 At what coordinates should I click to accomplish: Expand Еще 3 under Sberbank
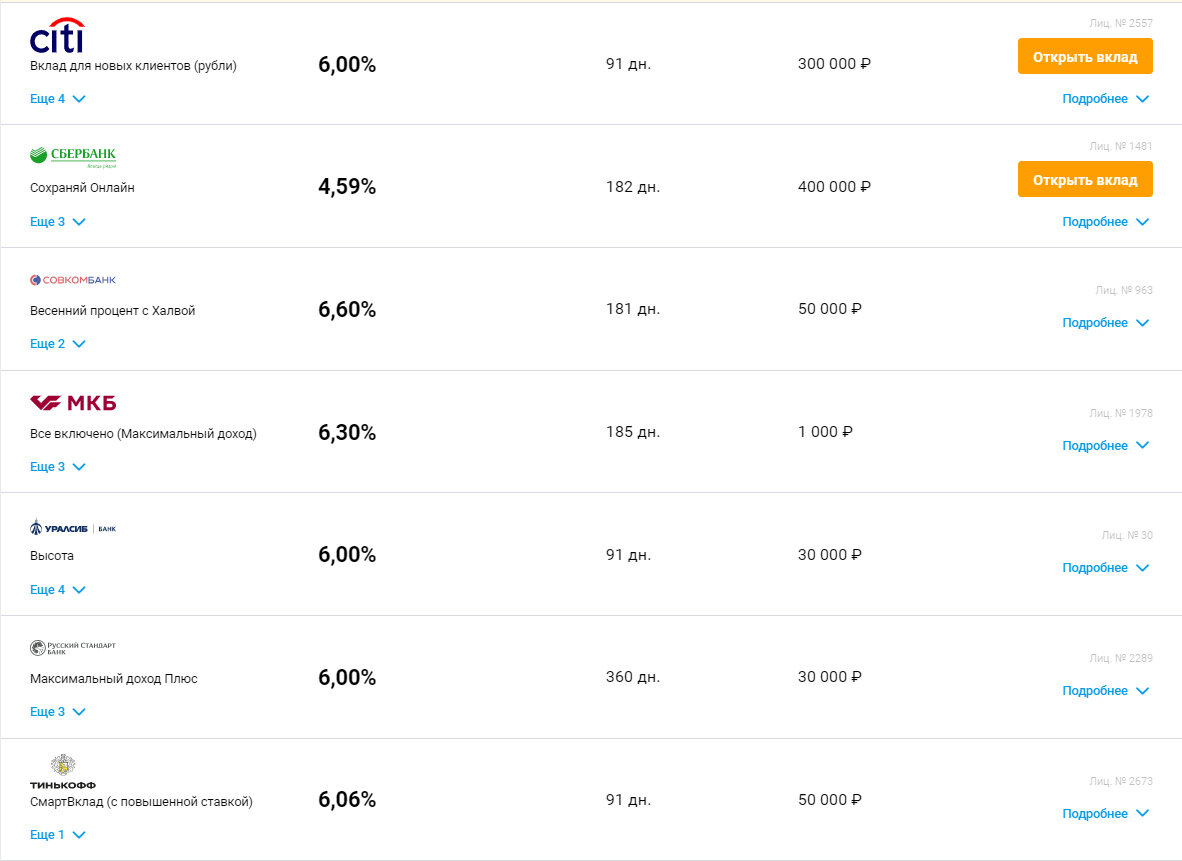coord(57,222)
